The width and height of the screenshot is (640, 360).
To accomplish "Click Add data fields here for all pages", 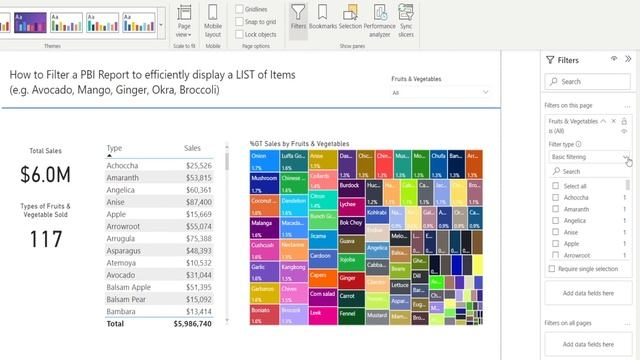I will pyautogui.click(x=588, y=344).
